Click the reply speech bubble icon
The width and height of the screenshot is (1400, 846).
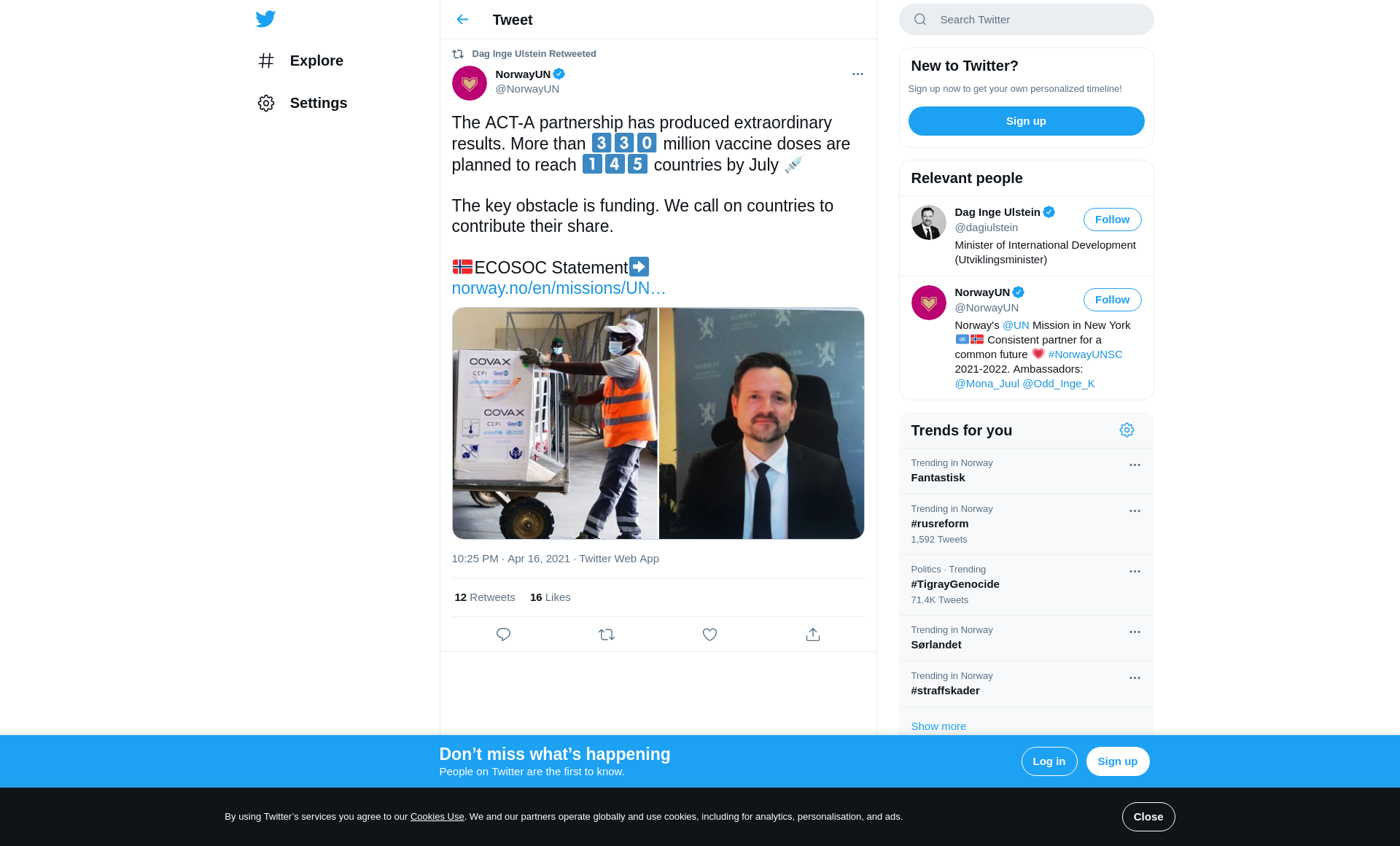pyautogui.click(x=503, y=634)
